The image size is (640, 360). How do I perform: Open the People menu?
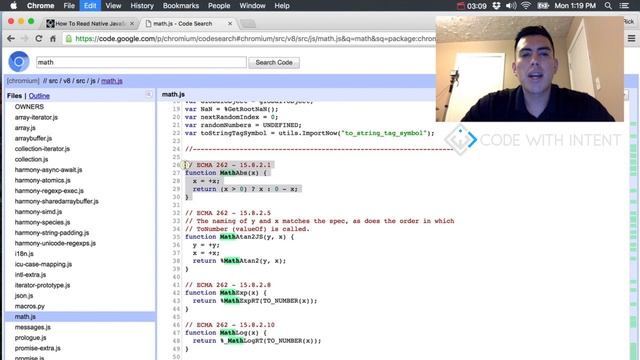[x=219, y=6]
